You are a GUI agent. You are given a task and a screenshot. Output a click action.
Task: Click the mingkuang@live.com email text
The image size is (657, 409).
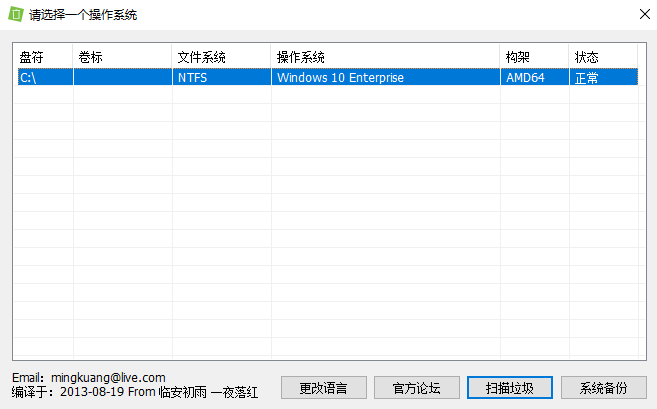tap(108, 378)
